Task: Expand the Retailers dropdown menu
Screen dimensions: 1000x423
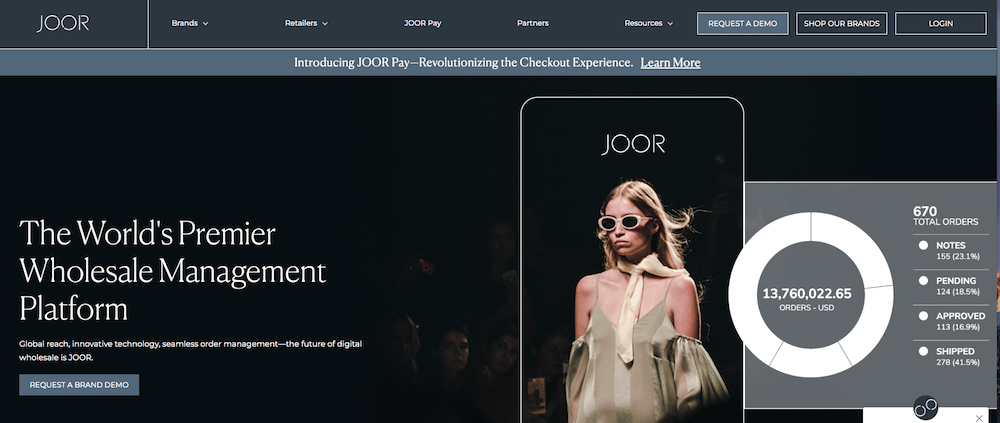Action: (306, 23)
